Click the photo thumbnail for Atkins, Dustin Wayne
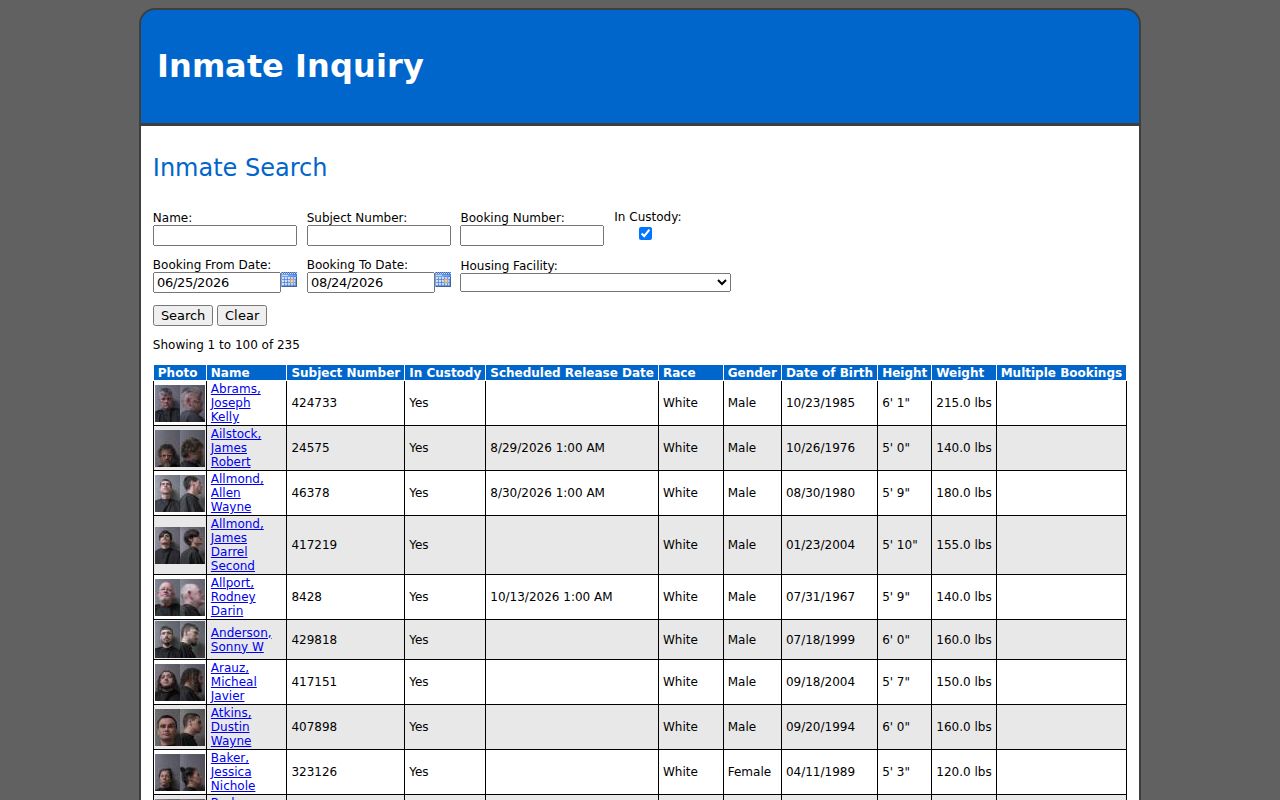Image resolution: width=1280 pixels, height=800 pixels. pyautogui.click(x=180, y=727)
